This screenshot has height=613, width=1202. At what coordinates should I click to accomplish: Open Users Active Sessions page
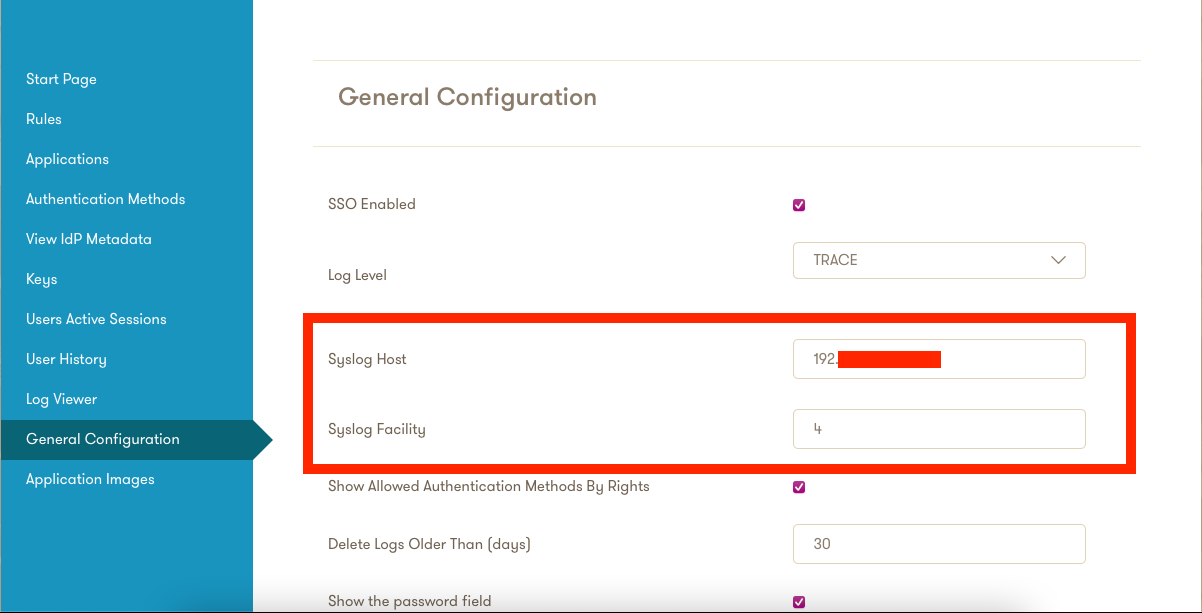pos(96,319)
